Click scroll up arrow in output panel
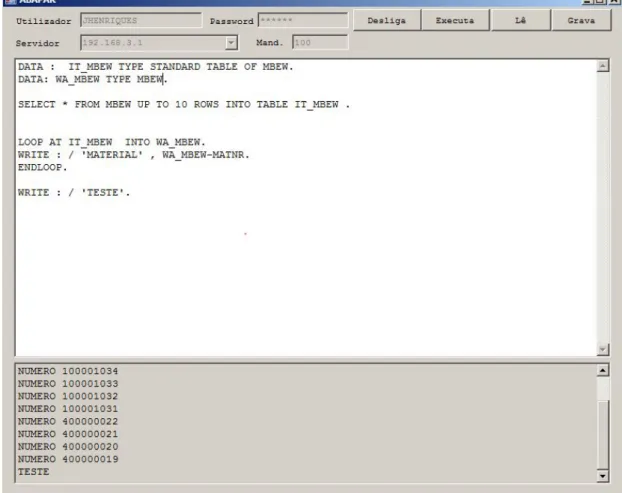Image resolution: width=622 pixels, height=493 pixels. pos(603,370)
